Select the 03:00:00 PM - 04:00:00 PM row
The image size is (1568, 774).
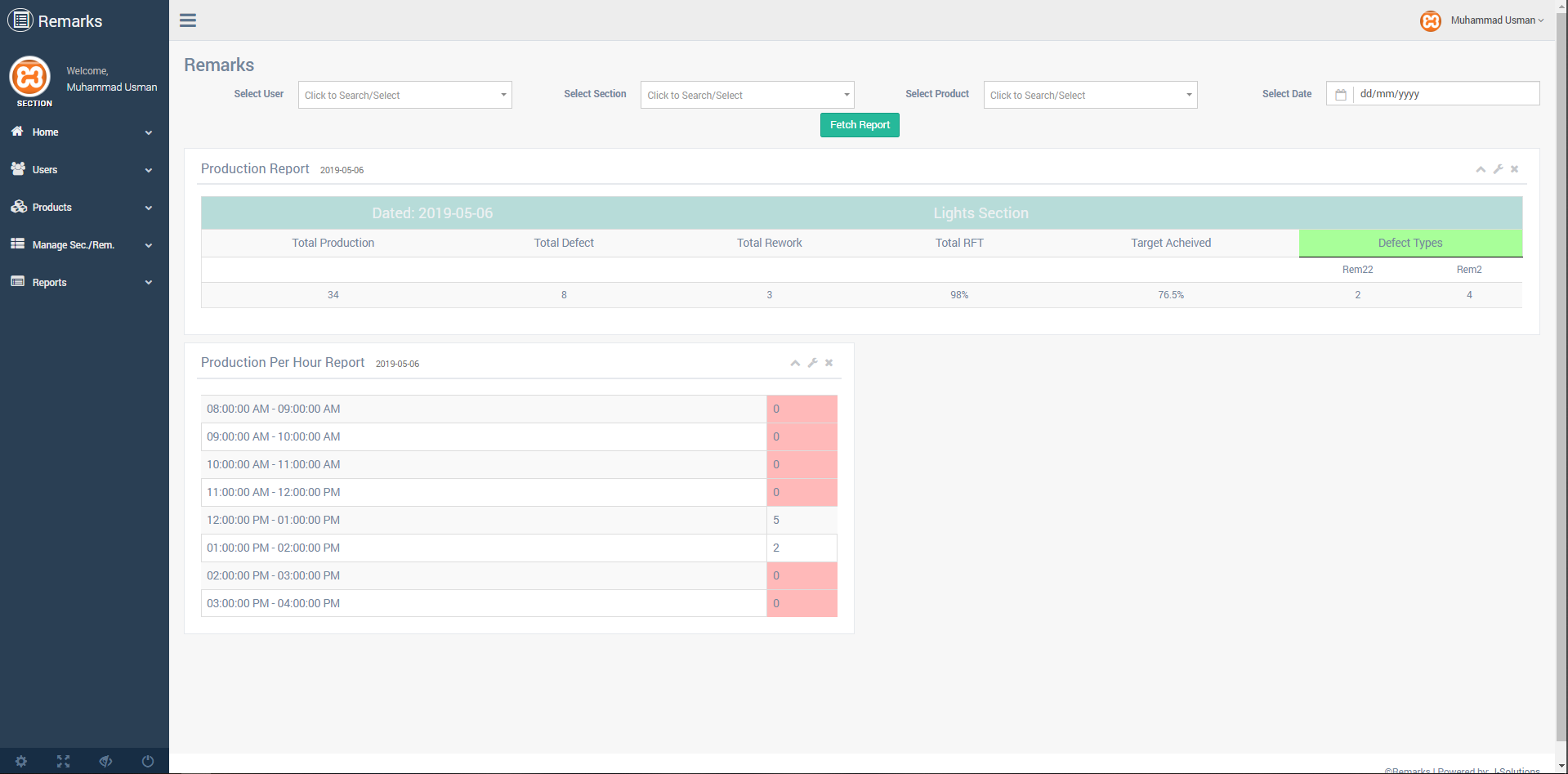pyautogui.click(x=519, y=603)
